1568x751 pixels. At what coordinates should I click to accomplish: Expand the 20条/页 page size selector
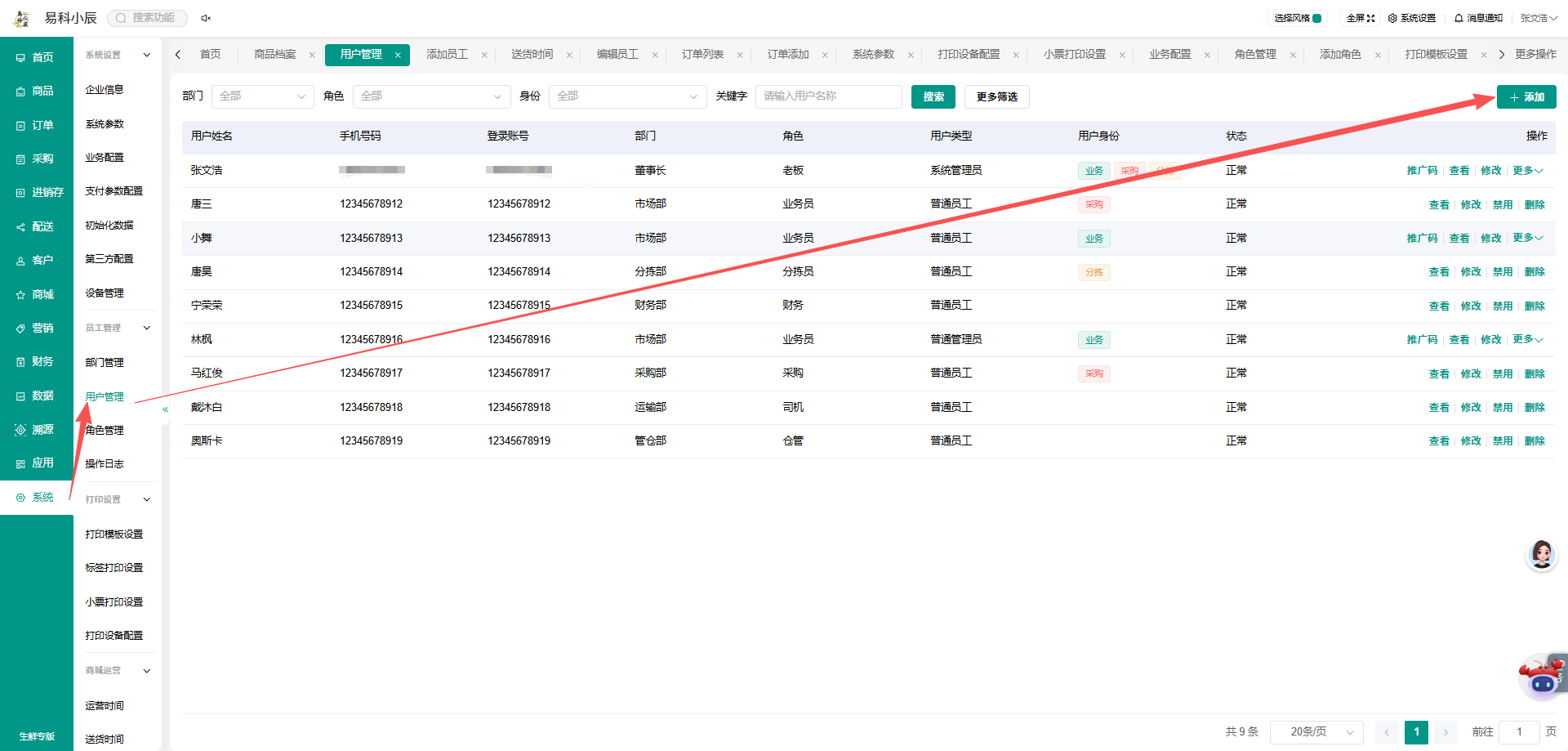(1317, 732)
